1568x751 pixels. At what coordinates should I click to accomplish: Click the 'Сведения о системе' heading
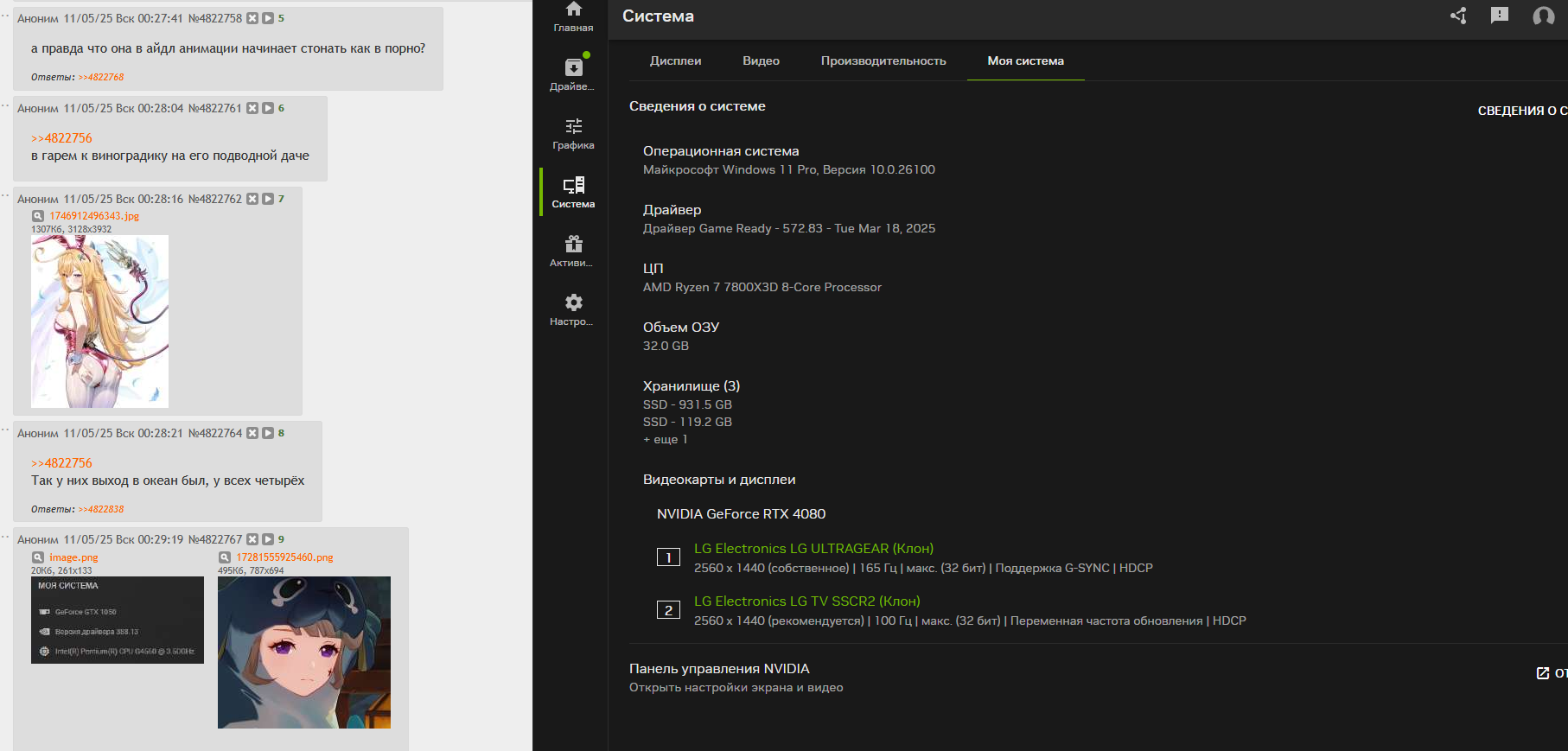(x=698, y=106)
